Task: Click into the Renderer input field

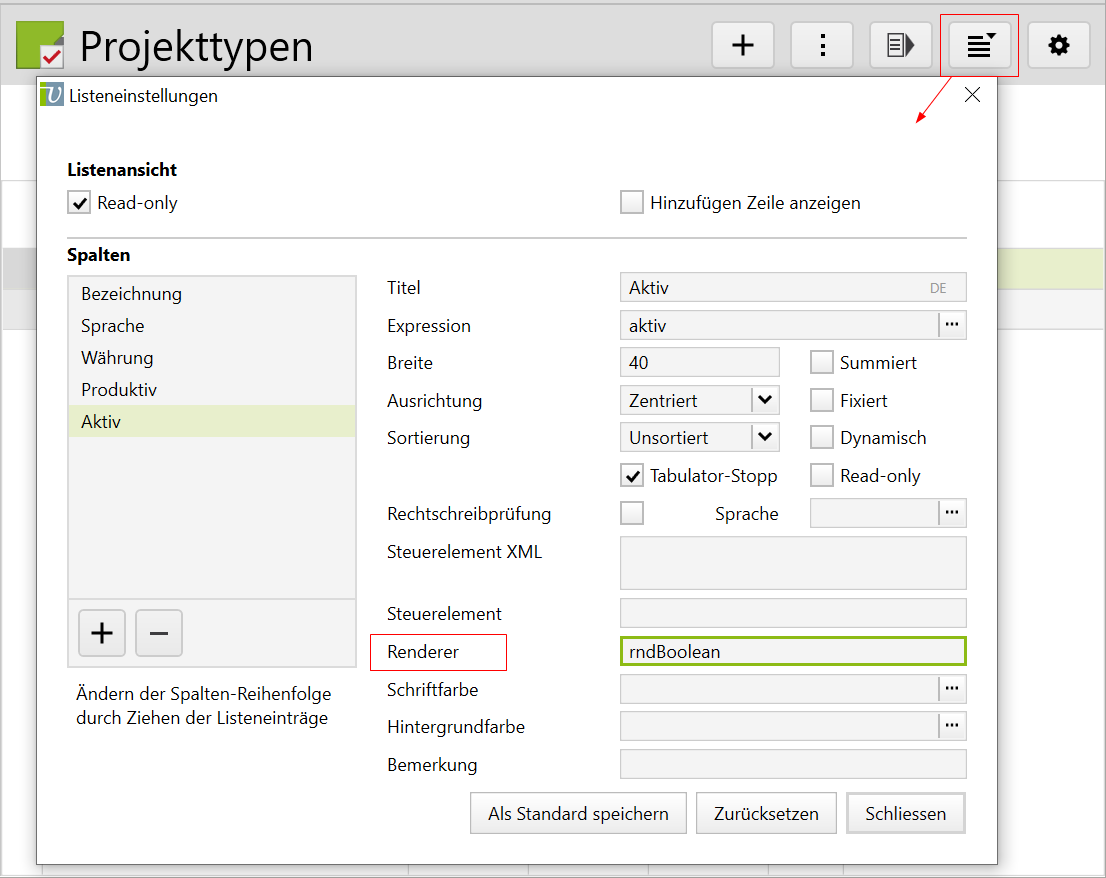Action: tap(793, 651)
